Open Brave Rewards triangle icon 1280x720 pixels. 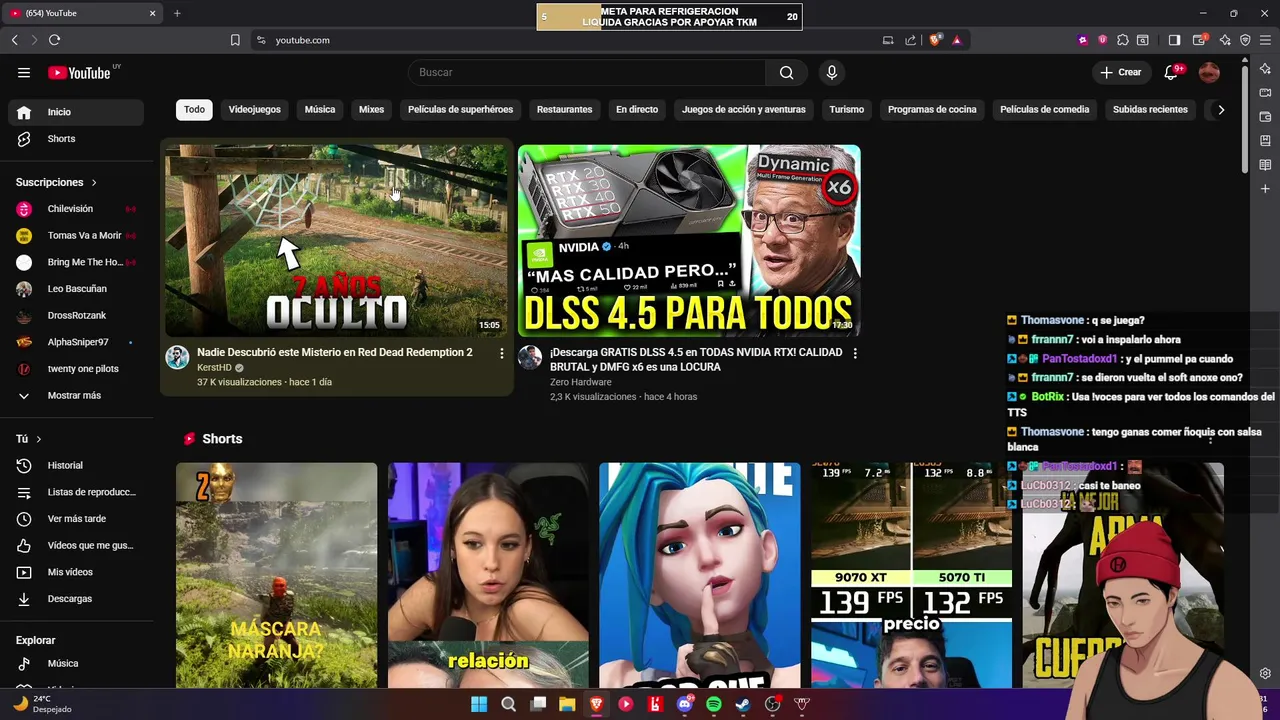[957, 40]
